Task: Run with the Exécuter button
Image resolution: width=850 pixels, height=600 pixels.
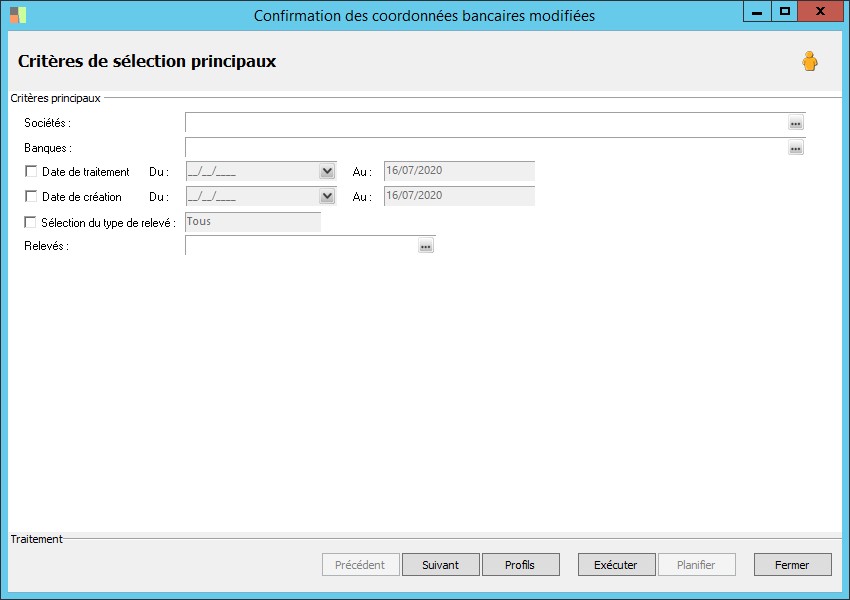Action: tap(616, 565)
